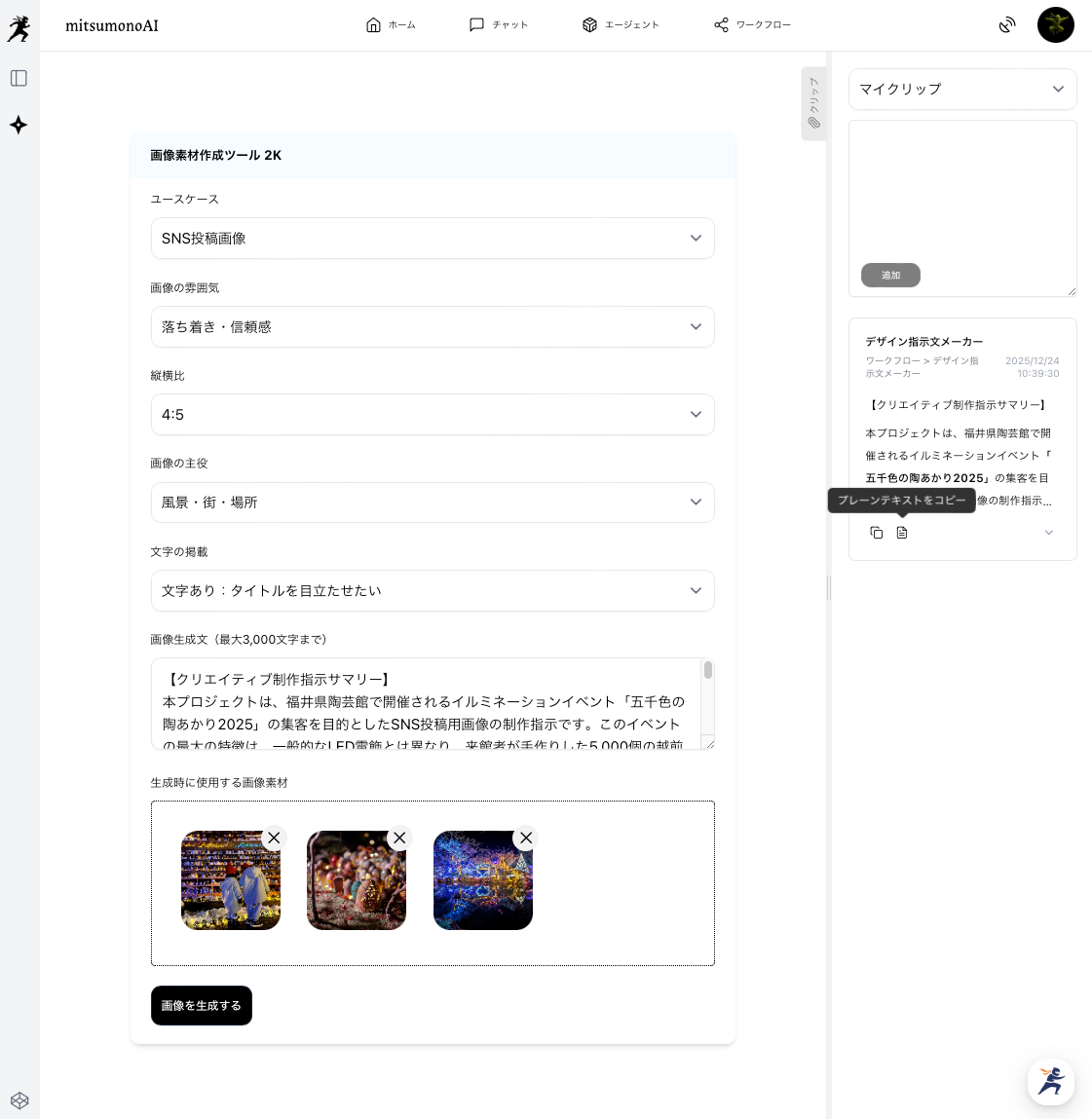Open the broadcast notification icon in header
The image size is (1092, 1119).
click(x=1007, y=25)
